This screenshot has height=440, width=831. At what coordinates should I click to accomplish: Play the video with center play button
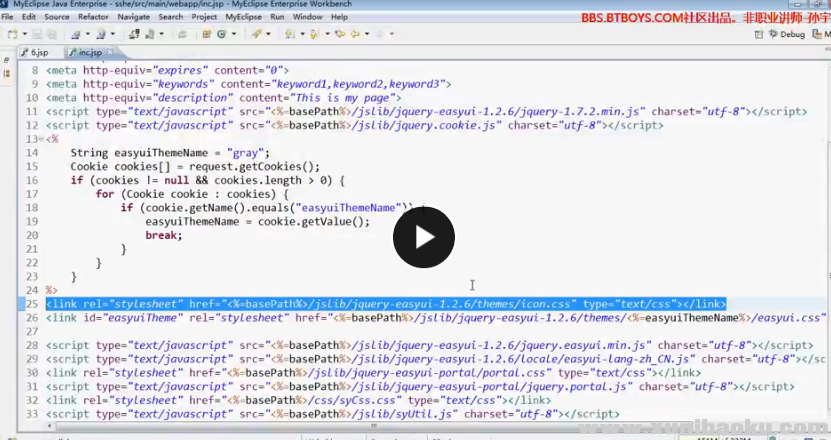click(x=423, y=237)
